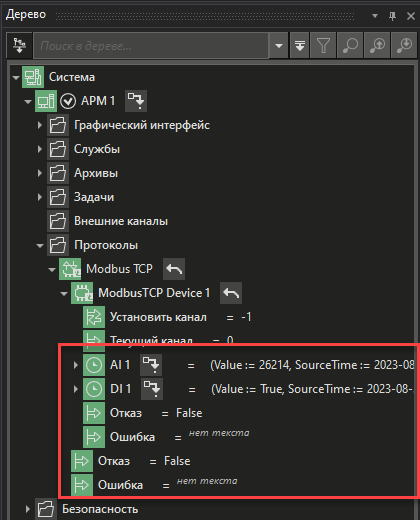Collapse the Протоколы folder
The image size is (420, 520).
point(40,246)
